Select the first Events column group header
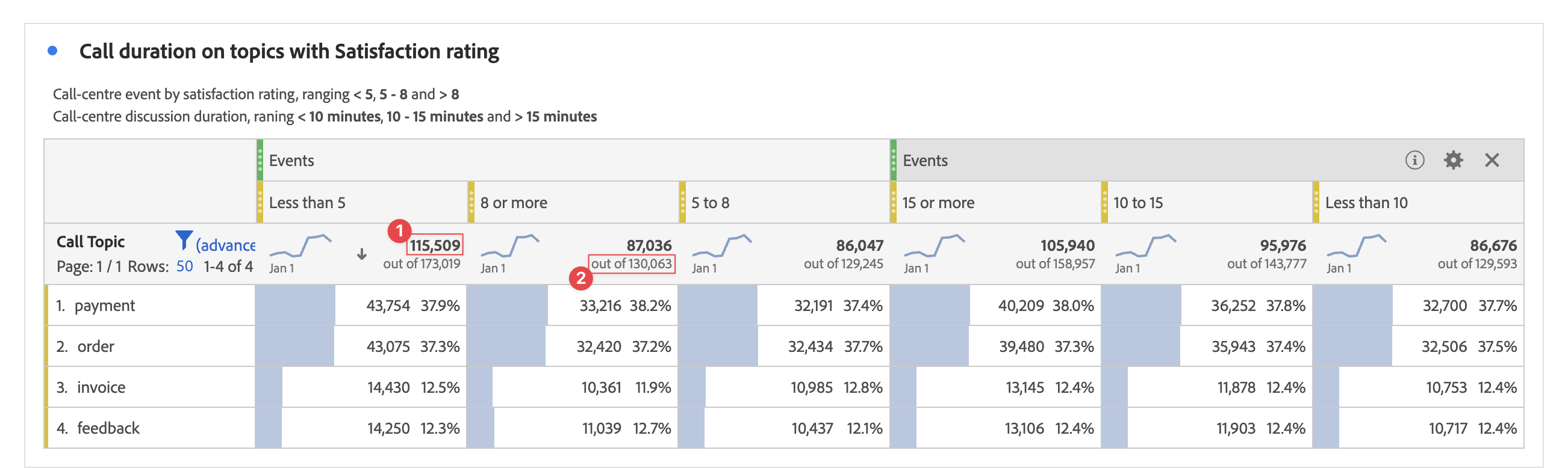The width and height of the screenshot is (1568, 468). (x=291, y=161)
